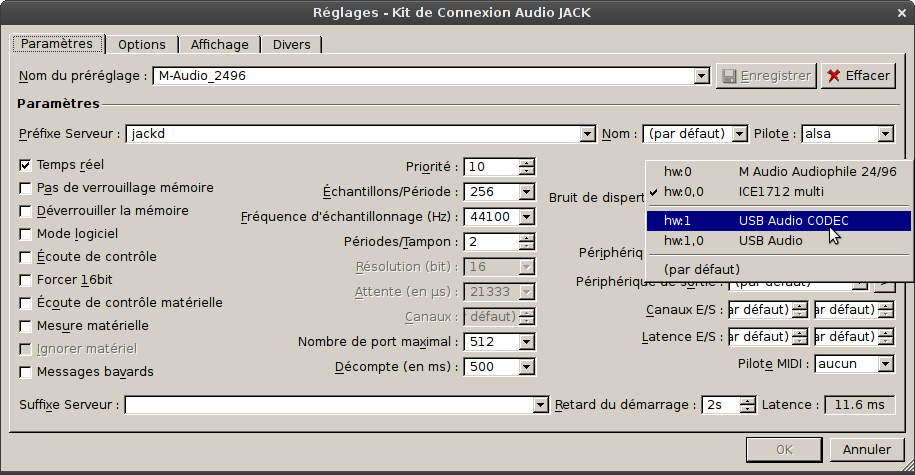Check Écoute de contrôle matérielle

[25, 303]
